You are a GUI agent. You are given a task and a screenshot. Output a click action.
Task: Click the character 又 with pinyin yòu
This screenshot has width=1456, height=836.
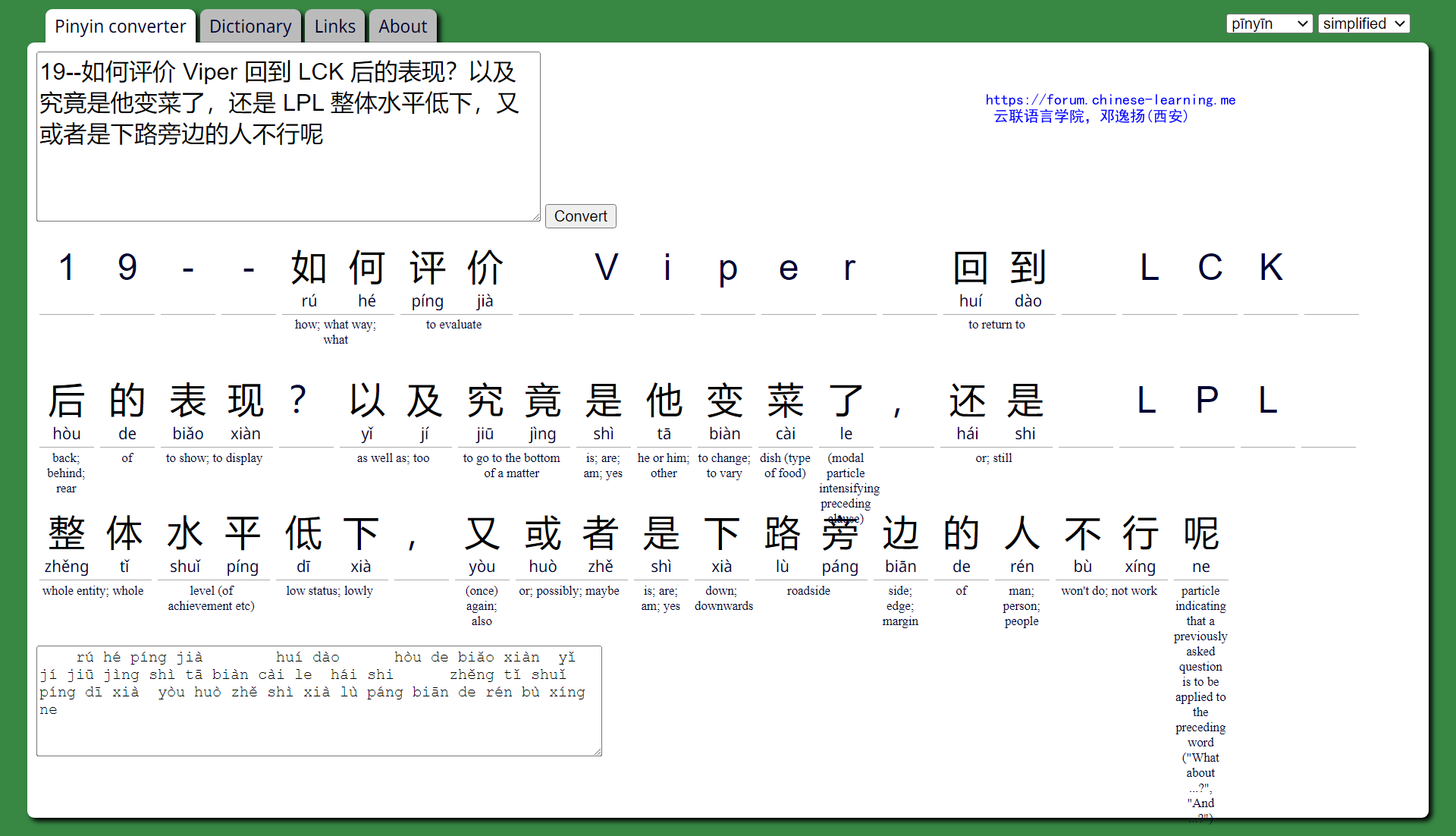[482, 533]
